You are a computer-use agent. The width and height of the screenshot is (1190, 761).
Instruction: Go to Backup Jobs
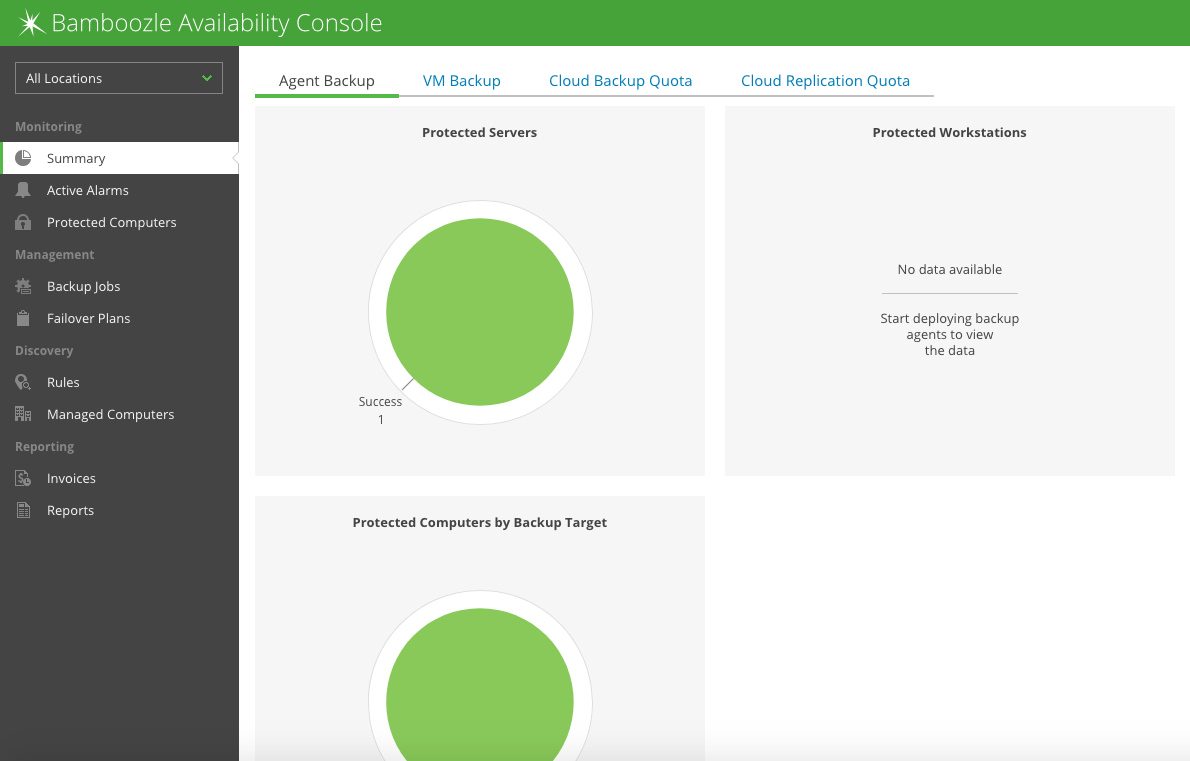(x=119, y=286)
